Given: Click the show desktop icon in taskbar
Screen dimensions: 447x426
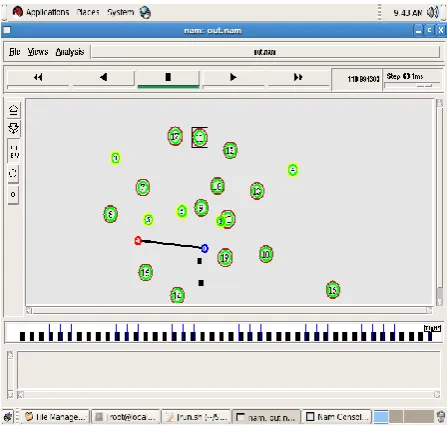Looking at the screenshot, I should (8, 417).
